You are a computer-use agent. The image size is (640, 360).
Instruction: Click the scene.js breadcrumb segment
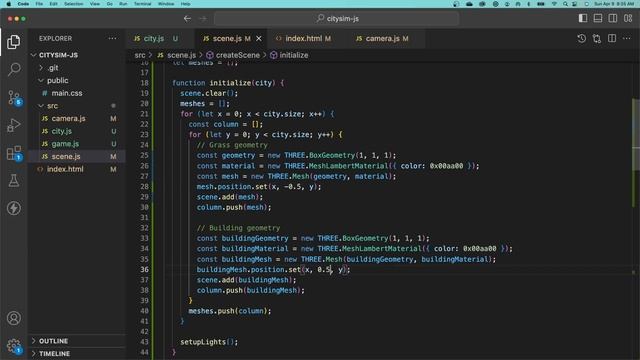click(x=177, y=55)
